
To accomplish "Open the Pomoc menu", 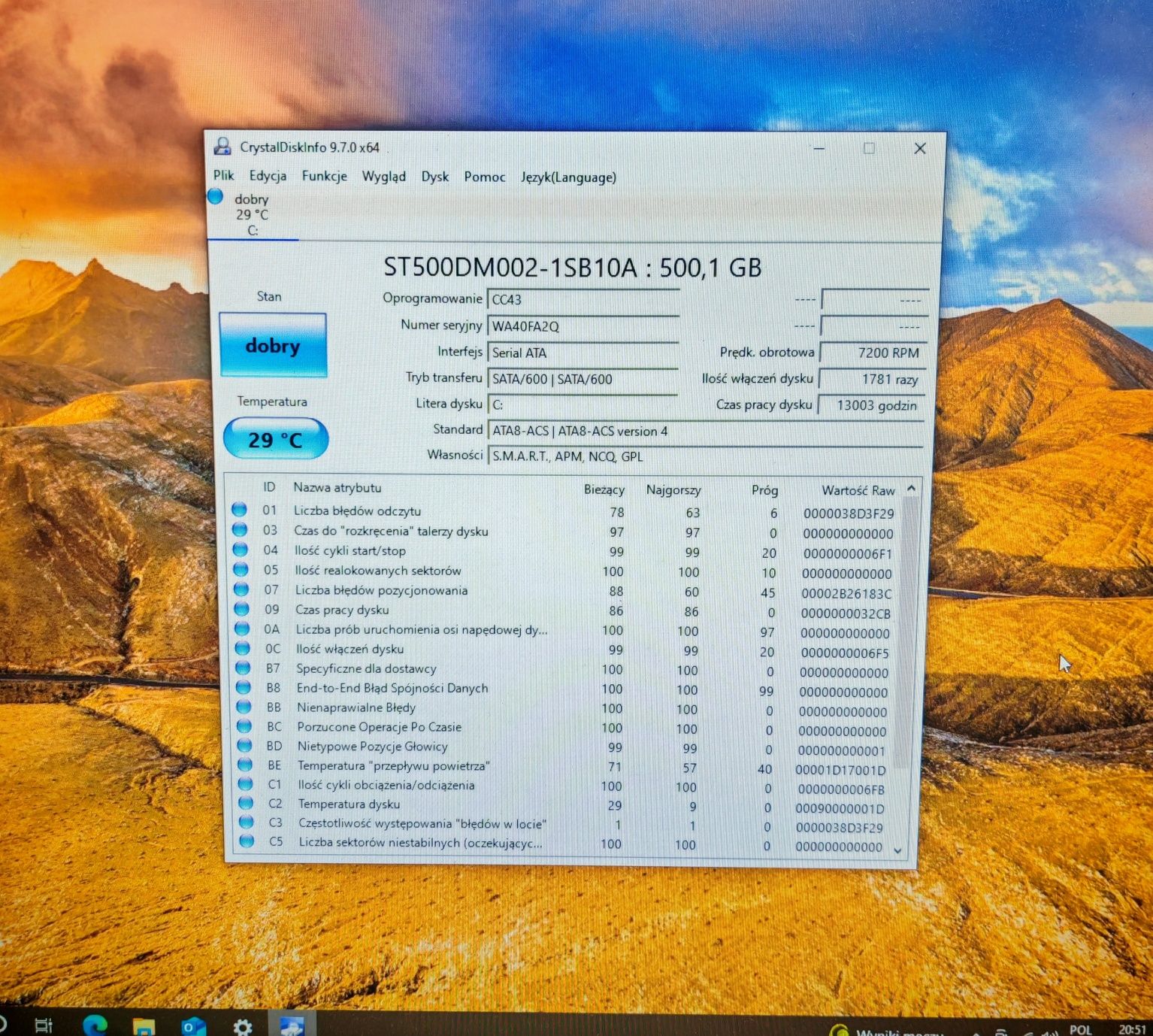I will point(484,177).
